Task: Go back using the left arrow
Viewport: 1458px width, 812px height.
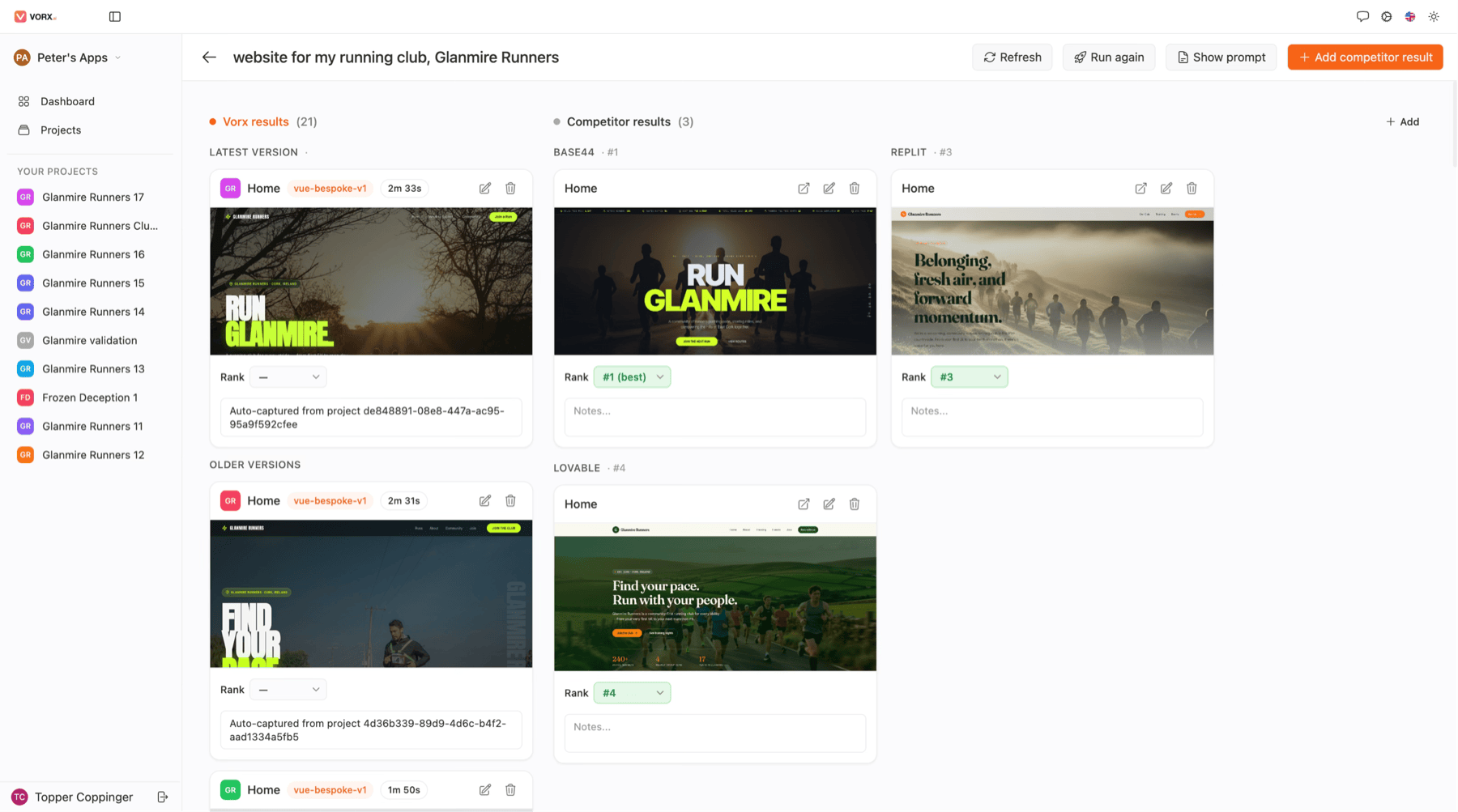Action: click(209, 57)
